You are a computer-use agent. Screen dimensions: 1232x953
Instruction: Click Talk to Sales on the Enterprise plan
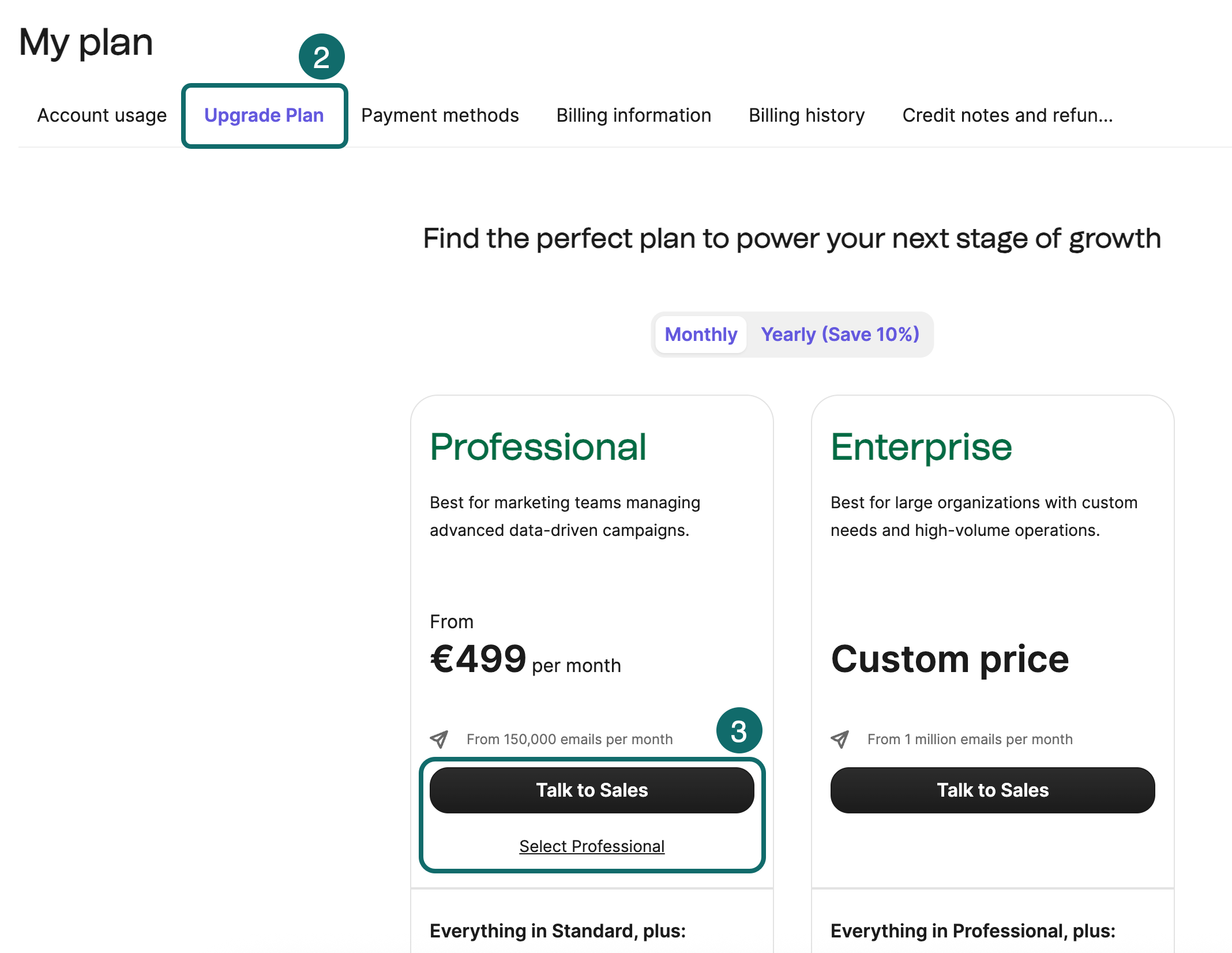(992, 790)
